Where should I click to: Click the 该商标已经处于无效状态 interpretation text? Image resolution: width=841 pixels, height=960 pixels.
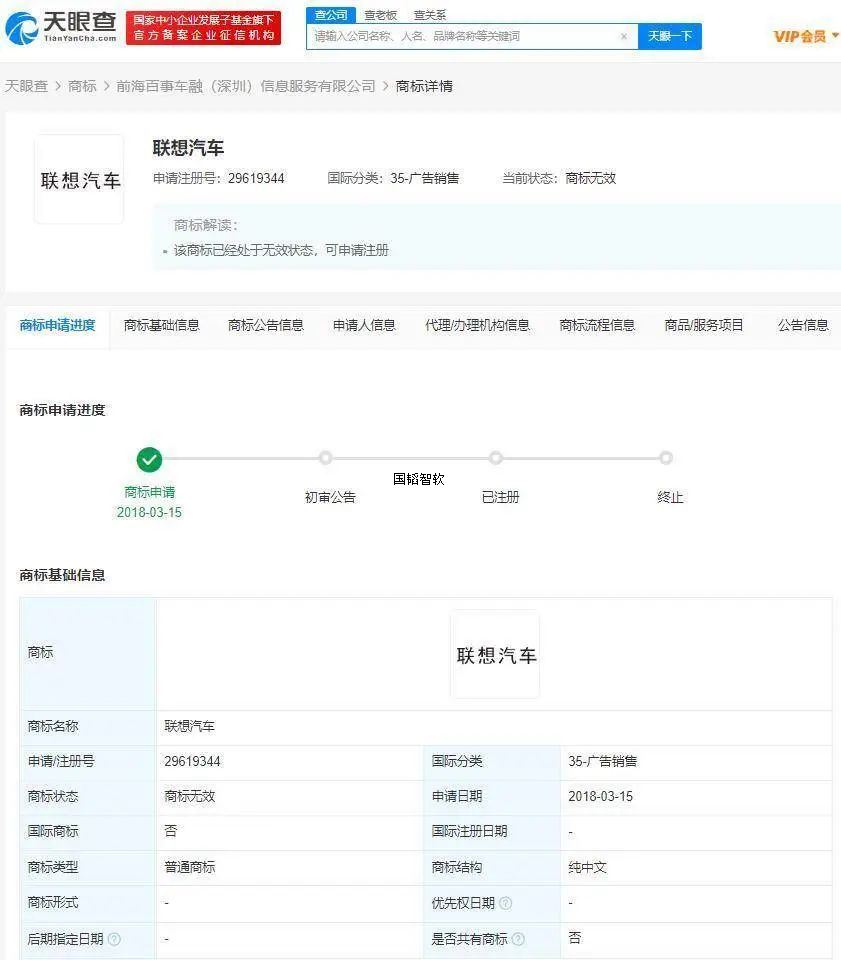pos(281,250)
